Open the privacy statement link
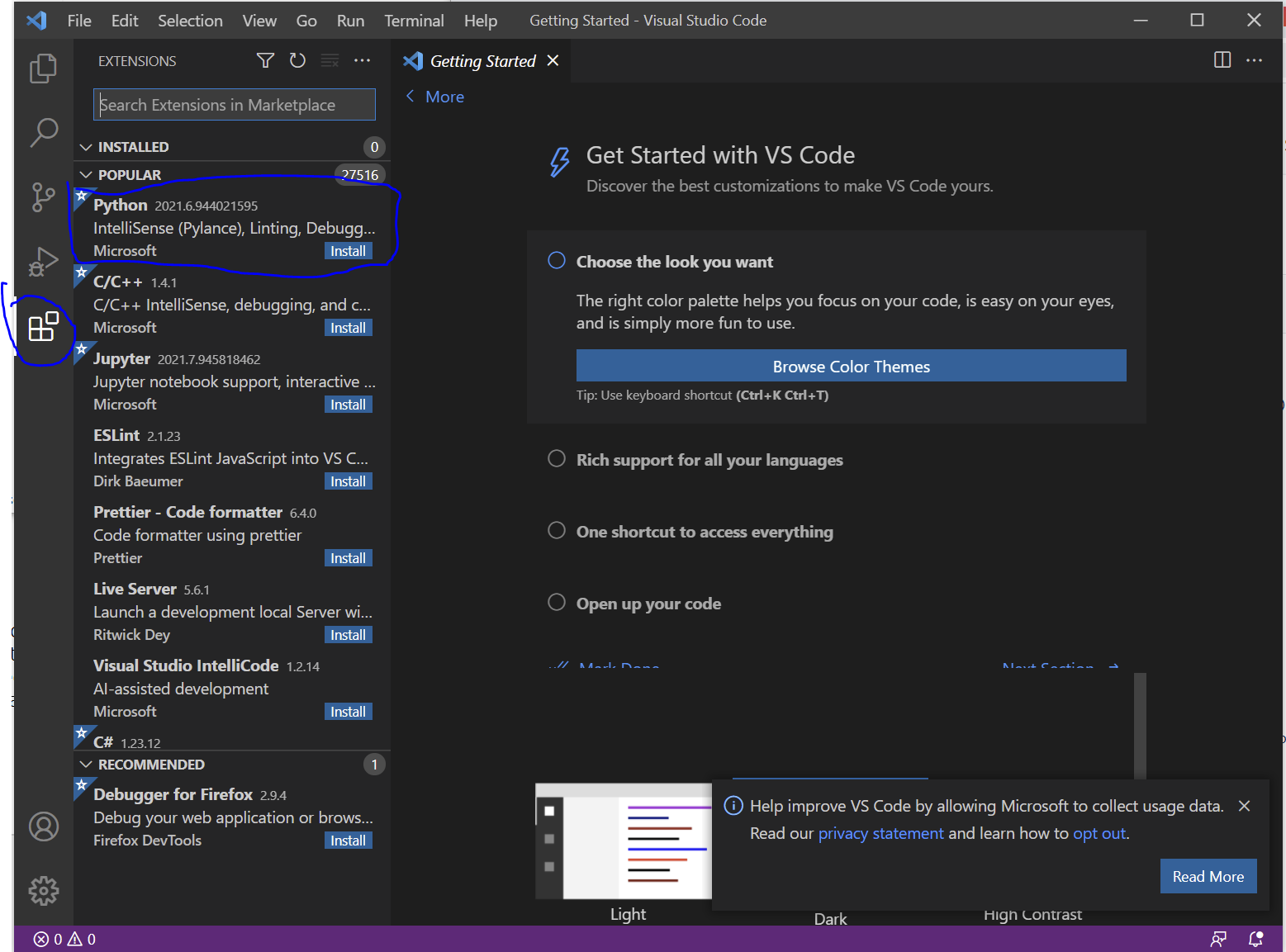The image size is (1286, 952). [x=880, y=833]
